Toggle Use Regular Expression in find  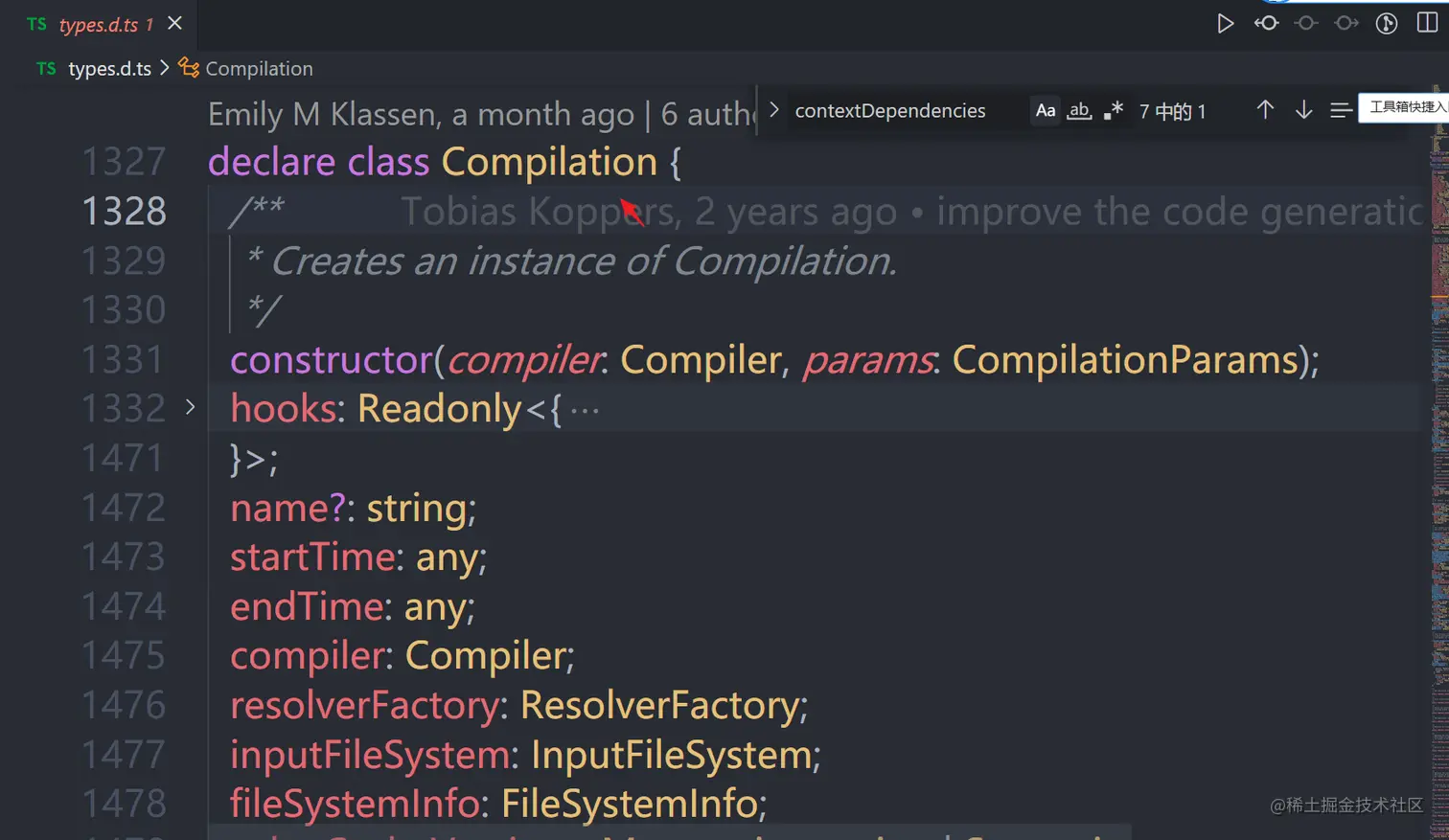point(1113,110)
